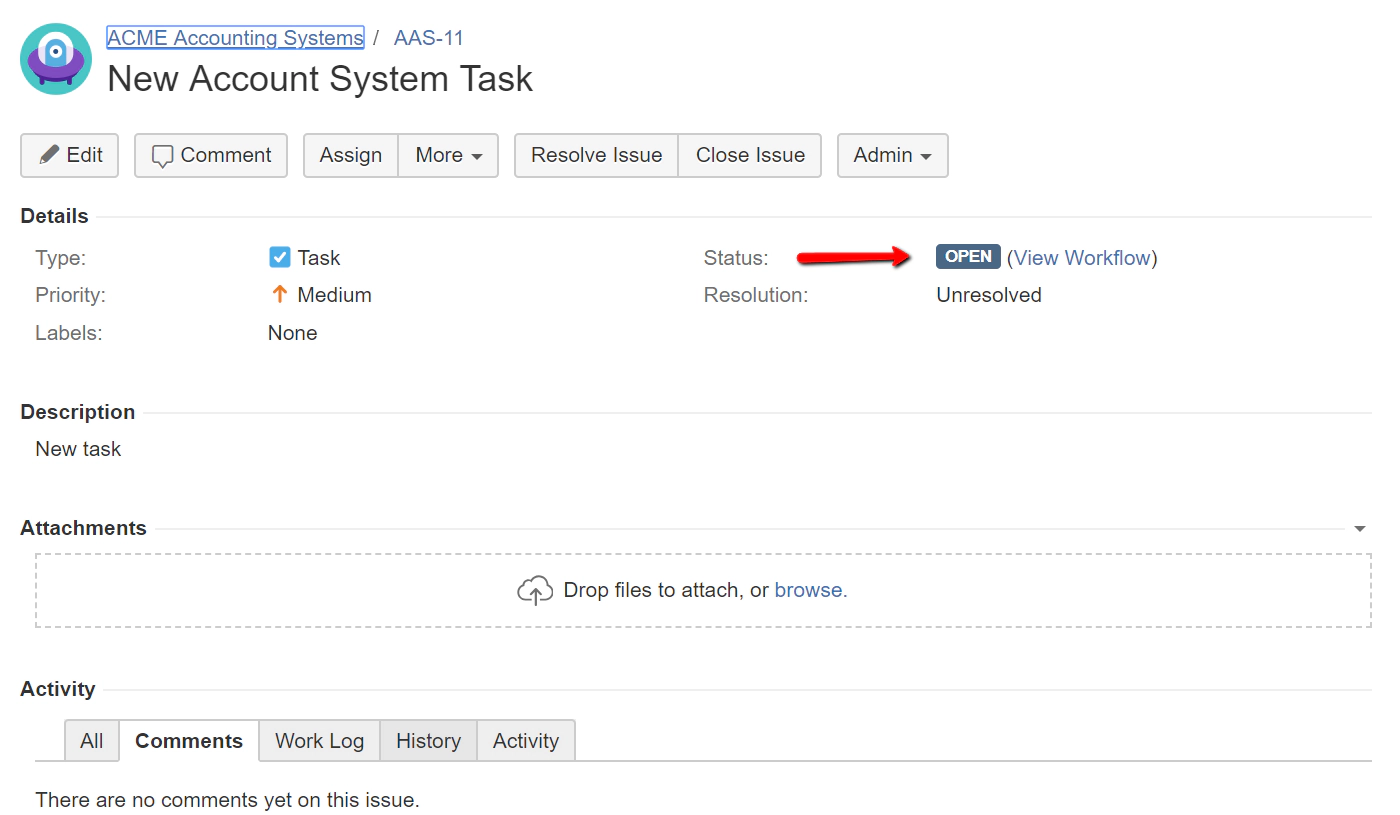Click the speech bubble icon beside Comment

click(x=163, y=155)
